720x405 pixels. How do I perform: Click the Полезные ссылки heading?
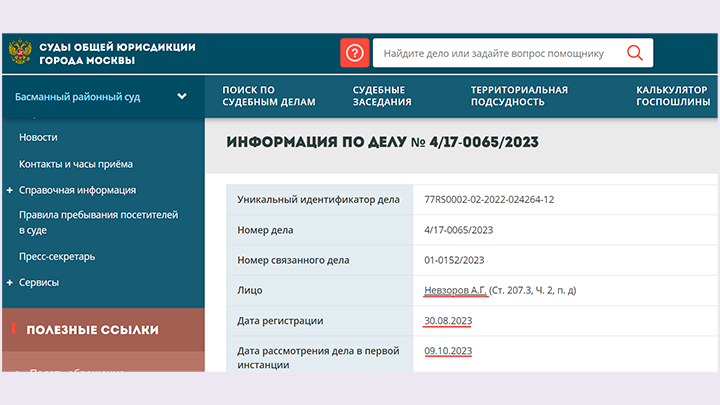tap(92, 330)
